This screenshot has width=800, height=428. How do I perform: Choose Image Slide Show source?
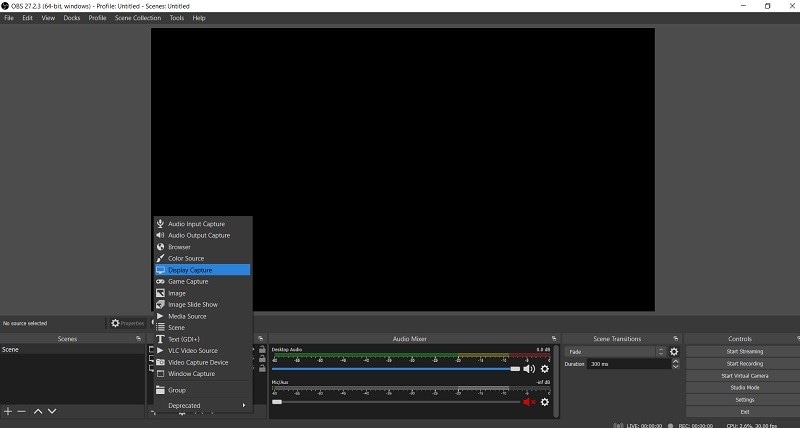203,305
